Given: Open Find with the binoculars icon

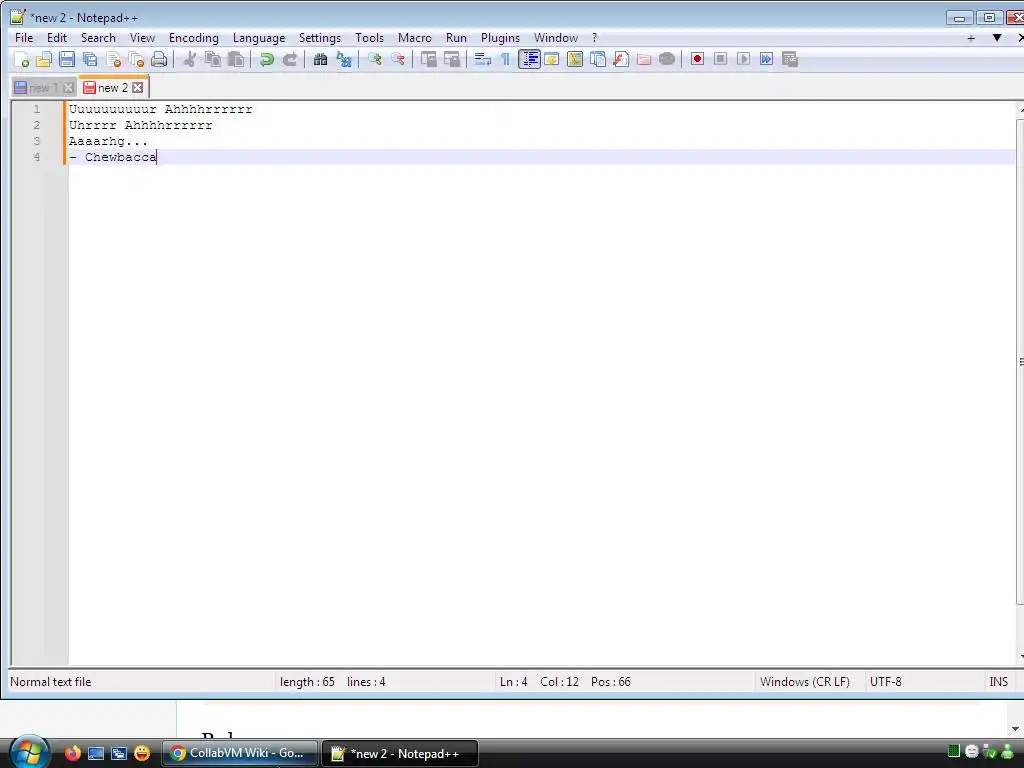Looking at the screenshot, I should [x=320, y=59].
